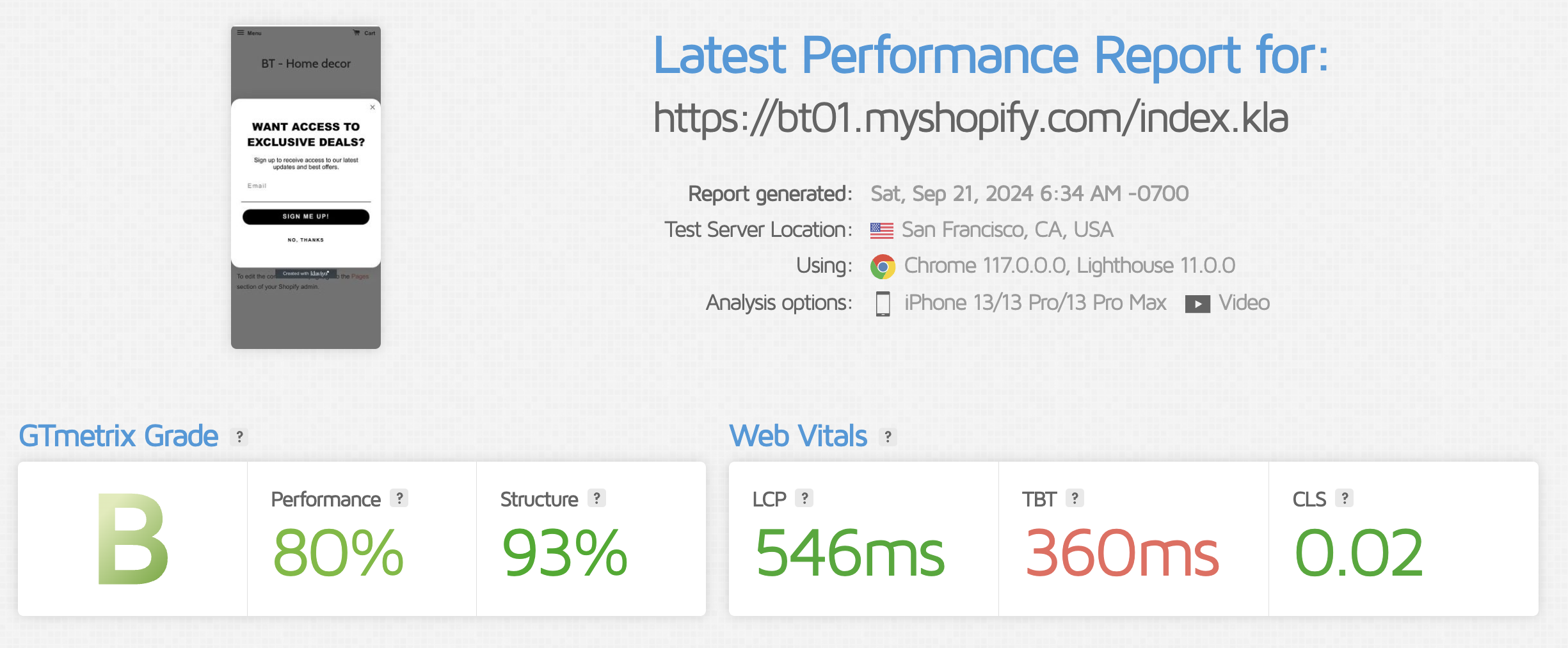This screenshot has height=648, width=1568.
Task: Click the help icon beside Web Vitals
Action: click(x=888, y=437)
